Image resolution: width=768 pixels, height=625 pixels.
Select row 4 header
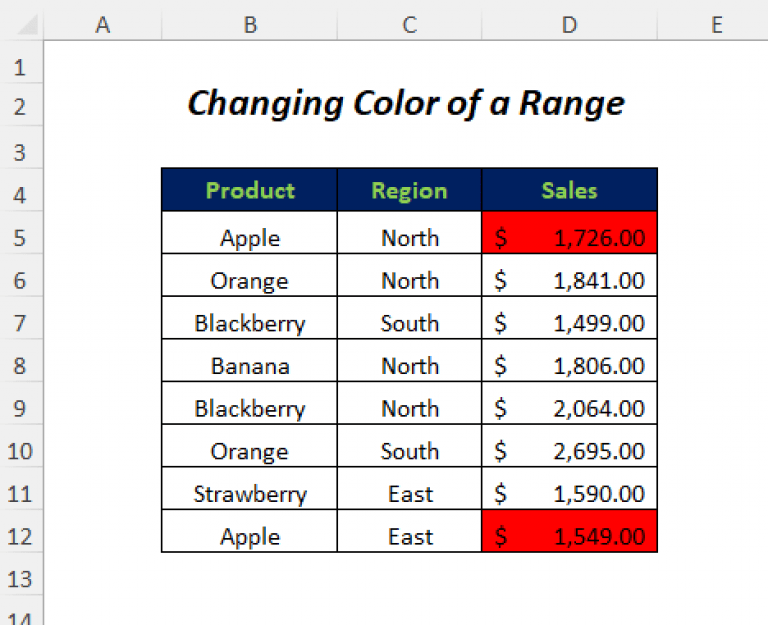[x=21, y=190]
